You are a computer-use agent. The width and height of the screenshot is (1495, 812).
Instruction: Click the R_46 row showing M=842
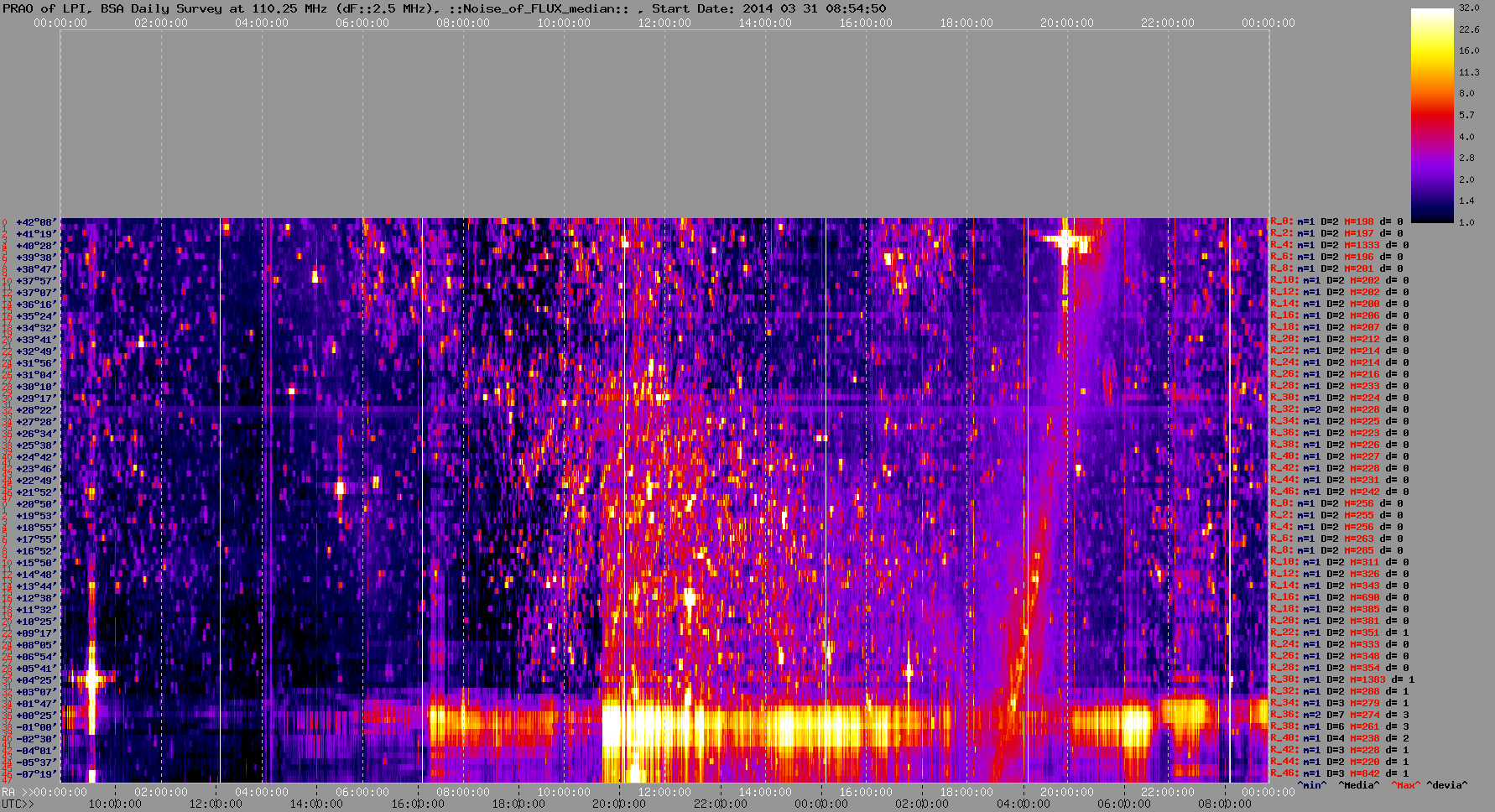click(x=1339, y=774)
